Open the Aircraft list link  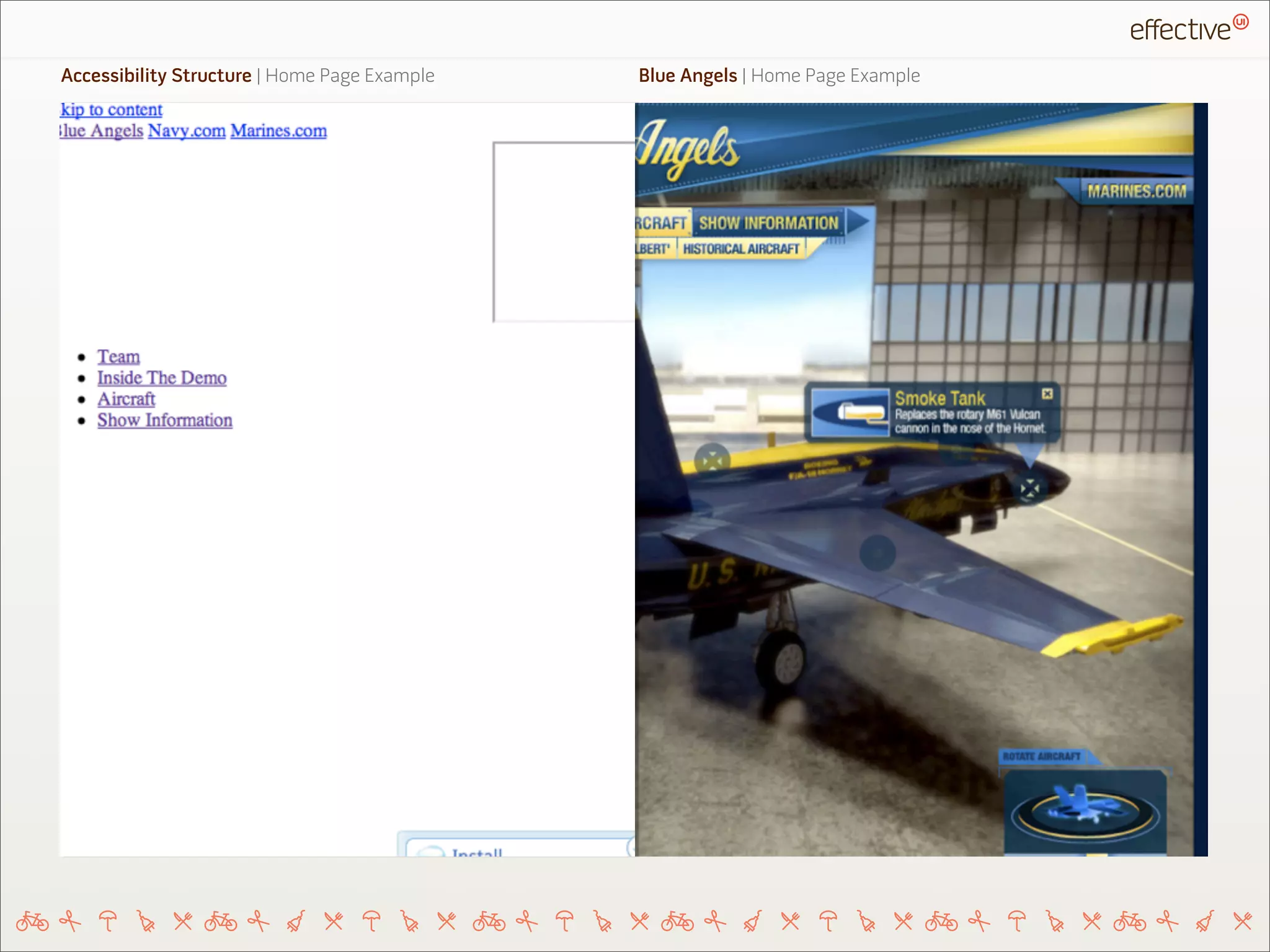point(126,399)
